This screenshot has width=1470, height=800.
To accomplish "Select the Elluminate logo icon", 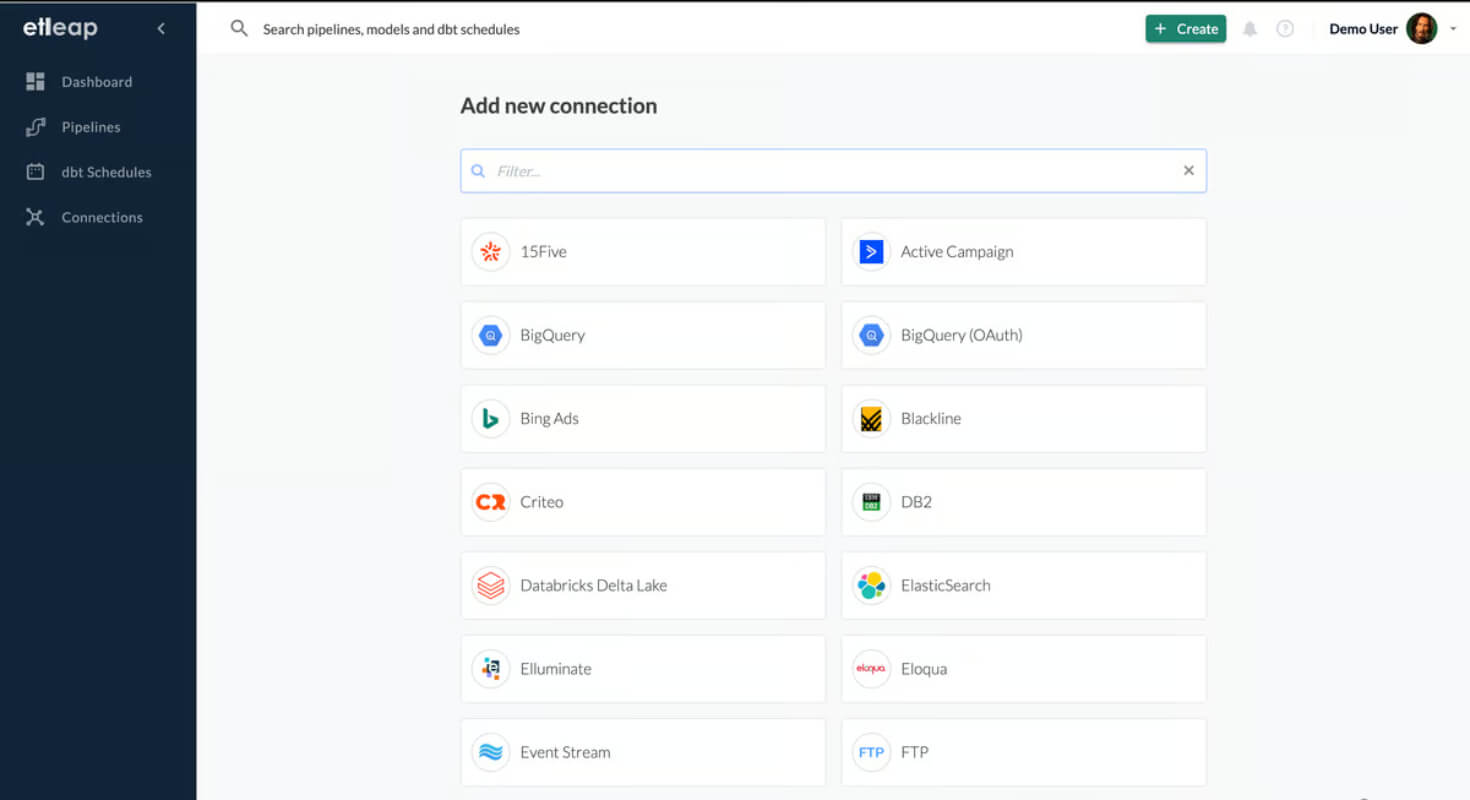I will click(490, 669).
